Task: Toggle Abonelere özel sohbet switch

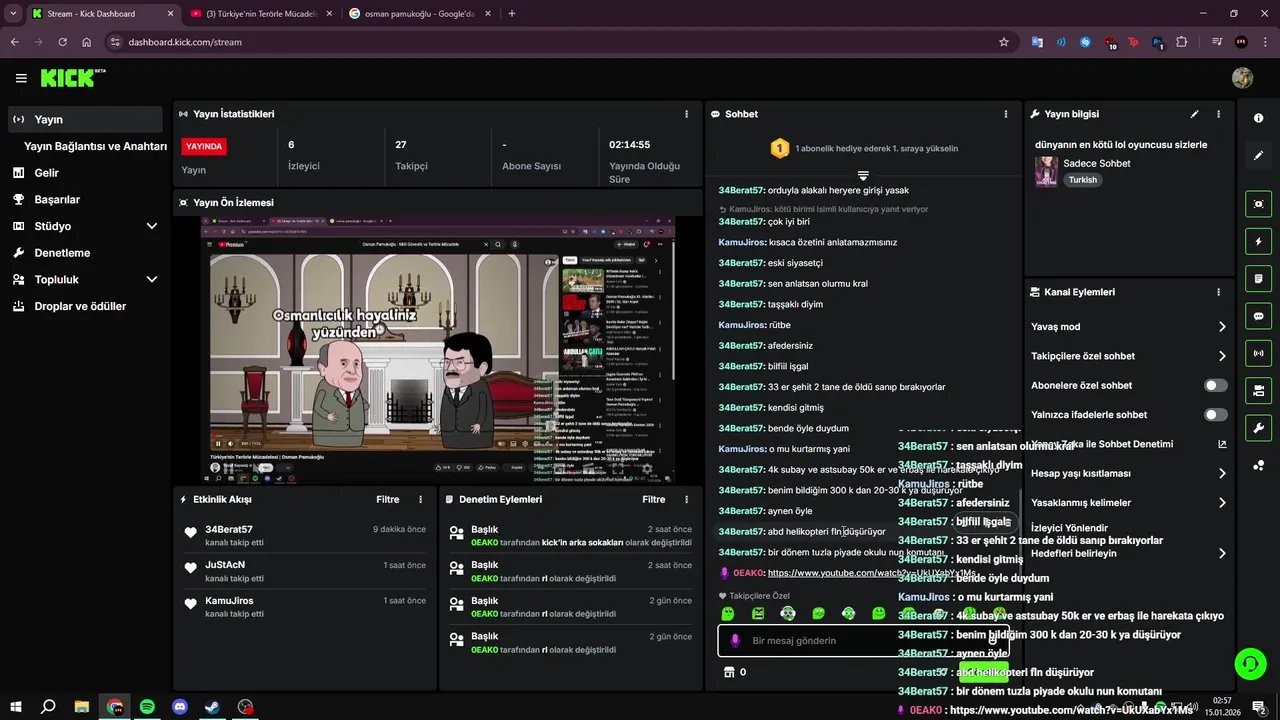Action: tap(1216, 385)
